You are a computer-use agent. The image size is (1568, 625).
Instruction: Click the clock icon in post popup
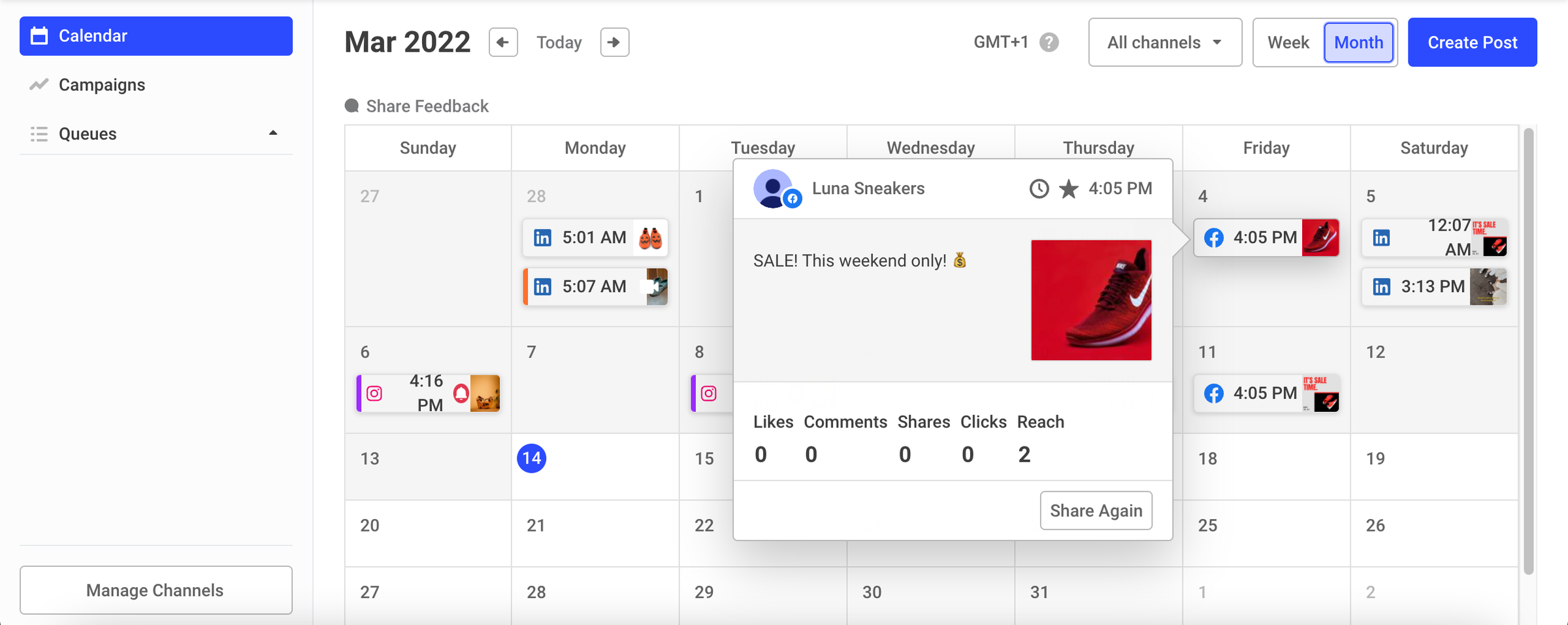point(1039,189)
